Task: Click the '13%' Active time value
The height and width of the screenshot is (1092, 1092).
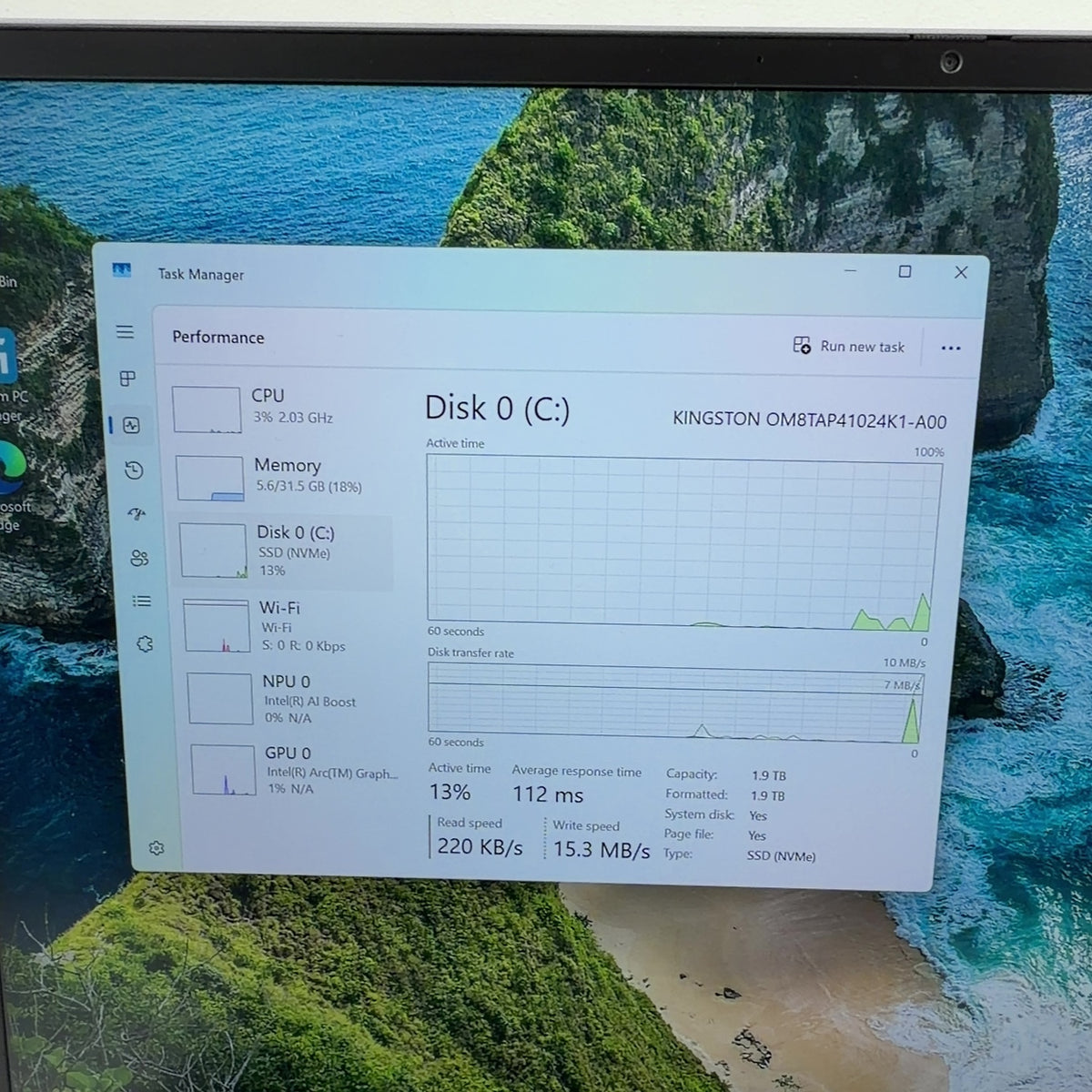Action: click(450, 793)
